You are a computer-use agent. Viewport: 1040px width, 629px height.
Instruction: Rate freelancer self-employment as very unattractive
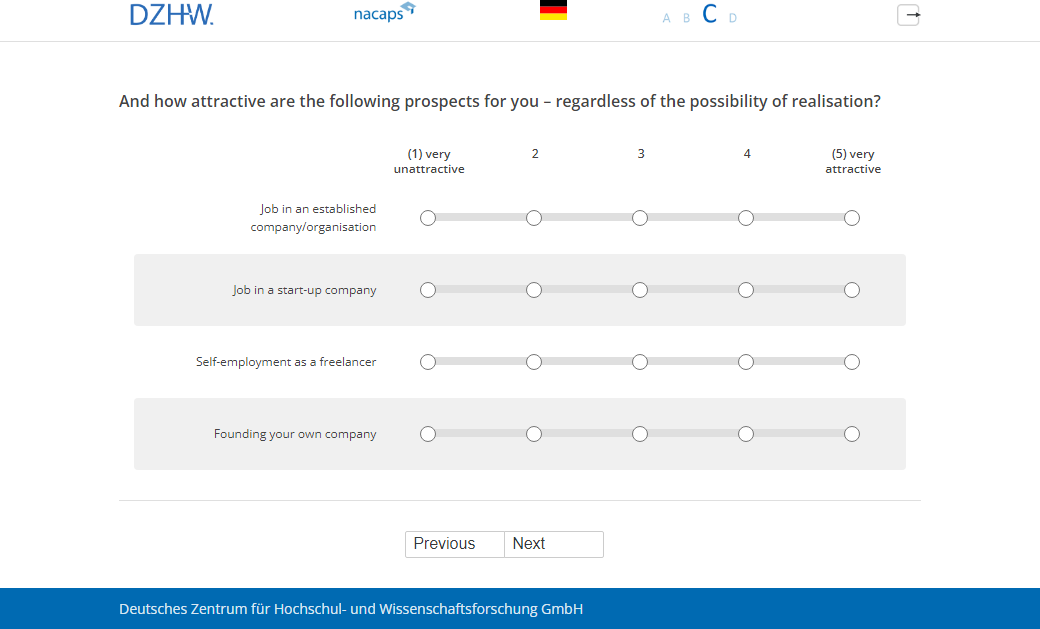pyautogui.click(x=428, y=362)
